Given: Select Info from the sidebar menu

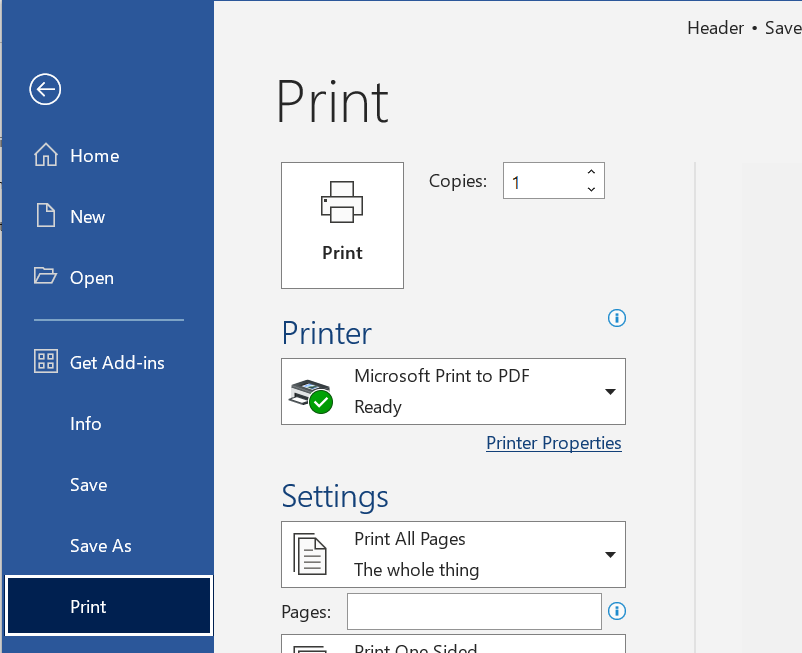Looking at the screenshot, I should pos(86,424).
